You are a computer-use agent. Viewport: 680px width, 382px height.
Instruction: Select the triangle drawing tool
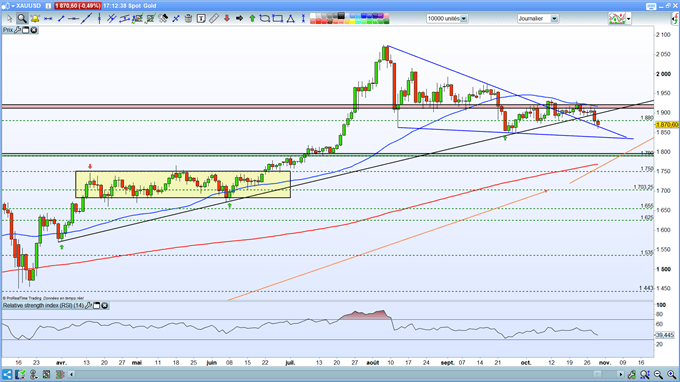pyautogui.click(x=290, y=18)
